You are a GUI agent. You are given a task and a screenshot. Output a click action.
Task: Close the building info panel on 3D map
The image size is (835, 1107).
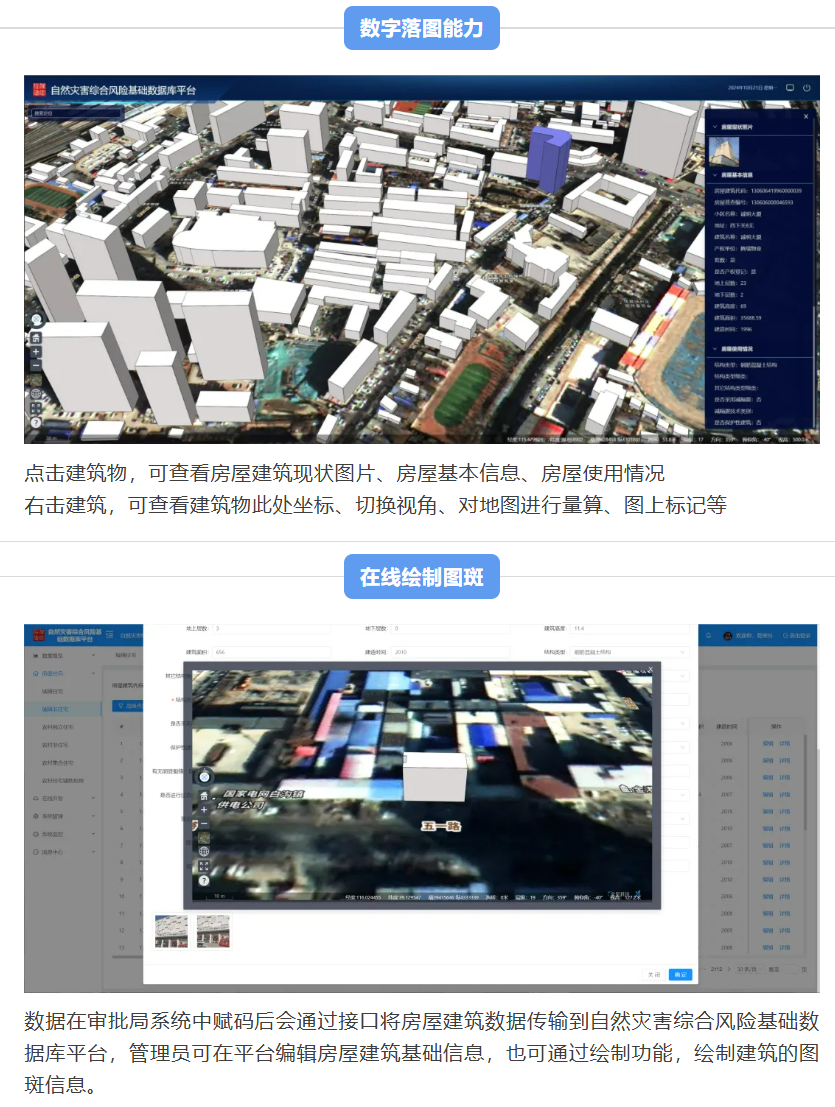(806, 117)
